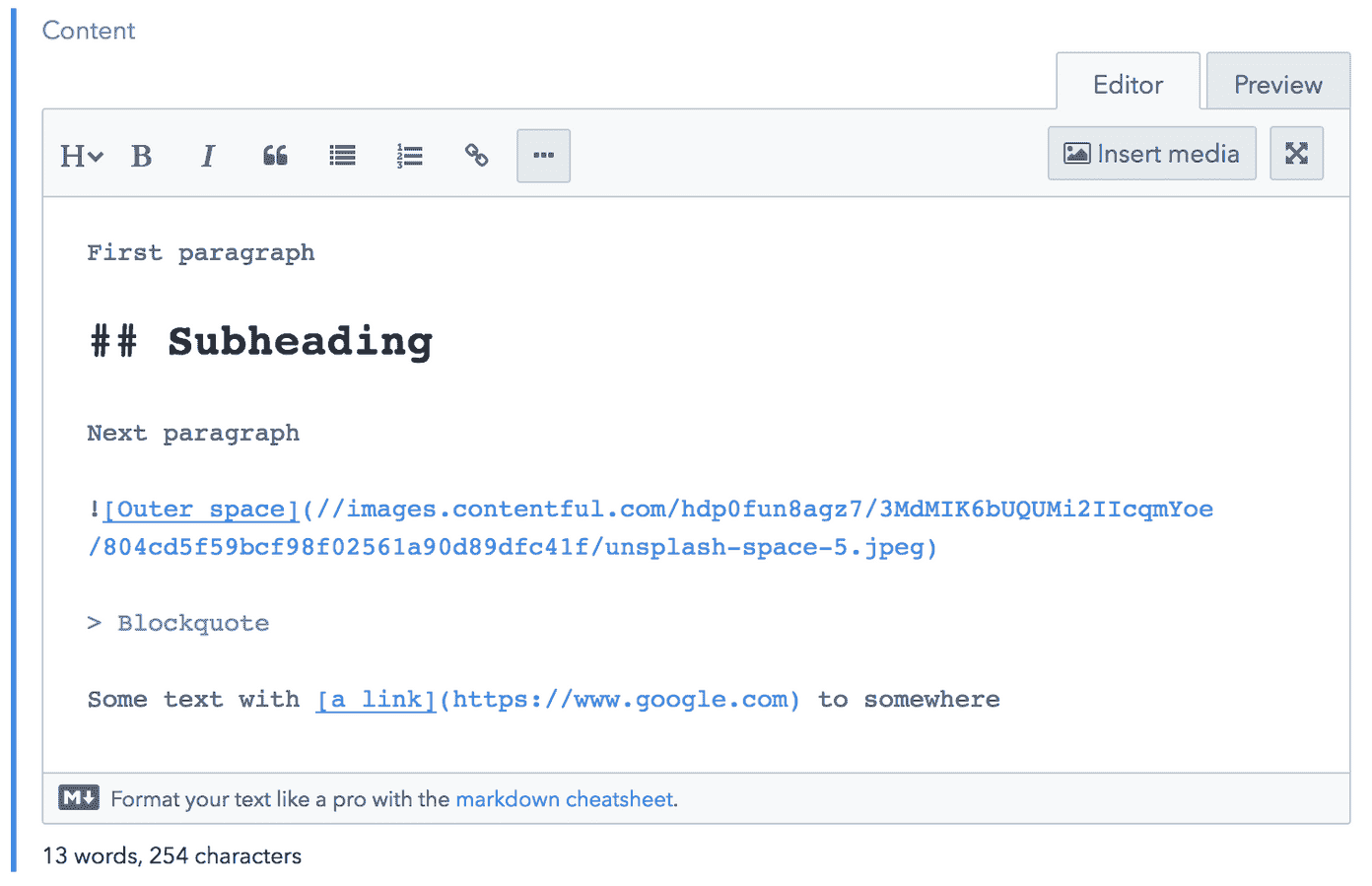Insert a hyperlink with the link icon
The height and width of the screenshot is (886, 1372).
[x=476, y=156]
